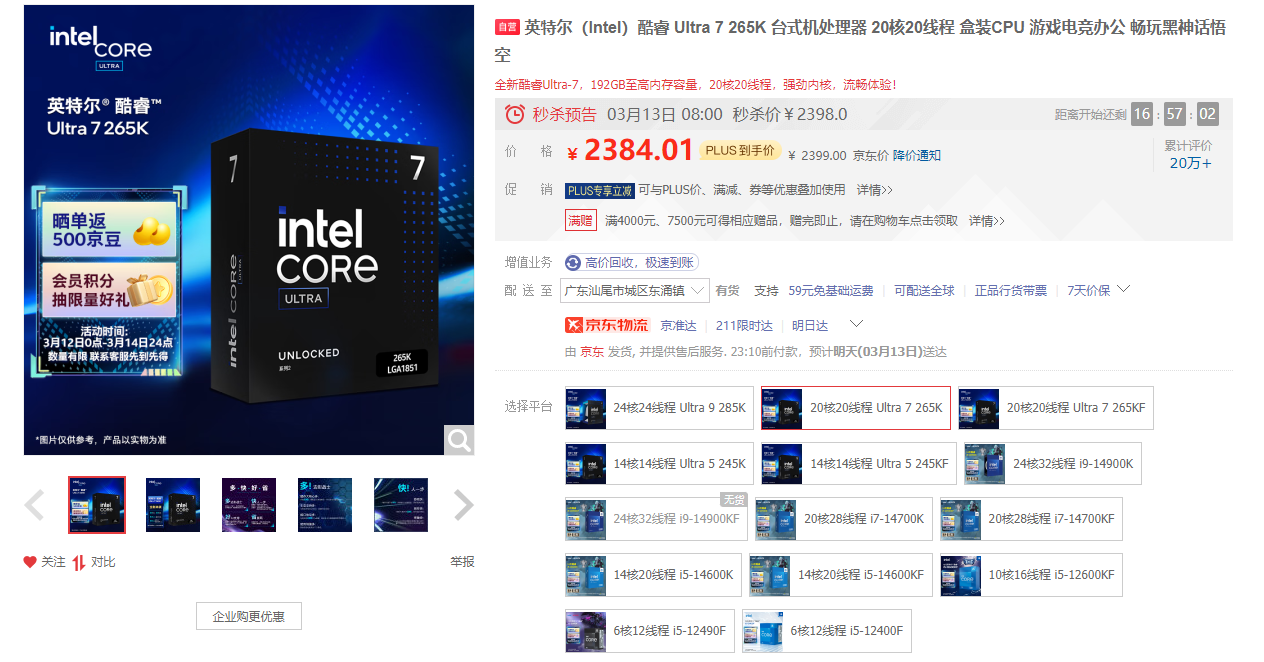Image resolution: width=1264 pixels, height=662 pixels.
Task: Click the 211限时达 link
Action: click(744, 325)
